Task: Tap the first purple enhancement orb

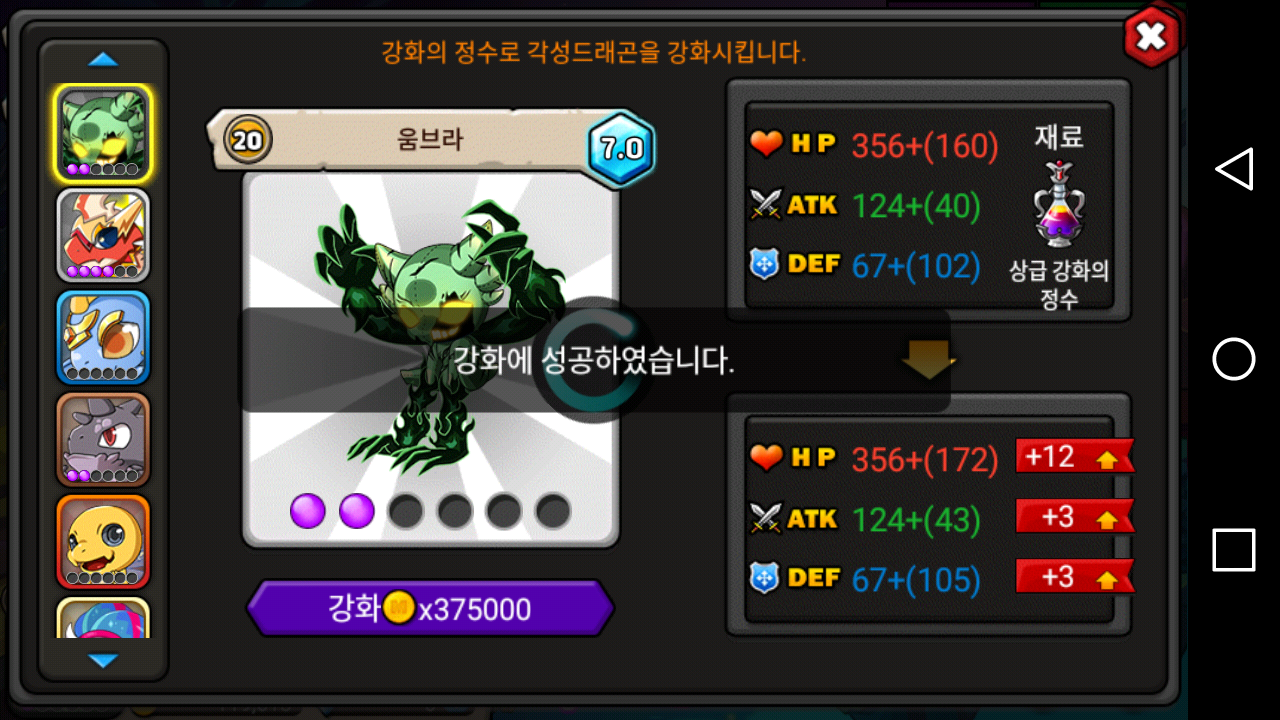Action: point(308,511)
